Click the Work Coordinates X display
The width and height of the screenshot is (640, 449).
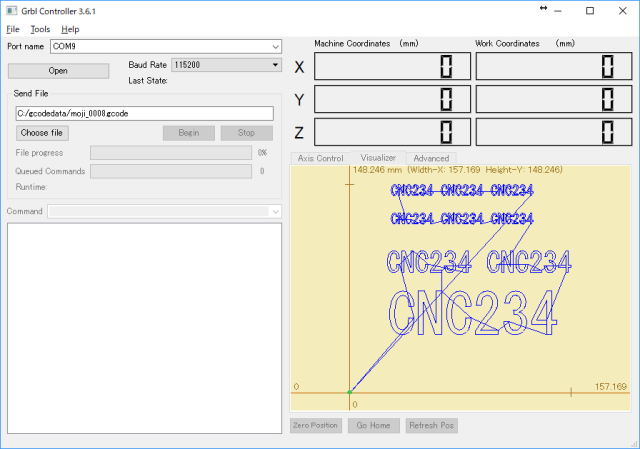point(554,66)
